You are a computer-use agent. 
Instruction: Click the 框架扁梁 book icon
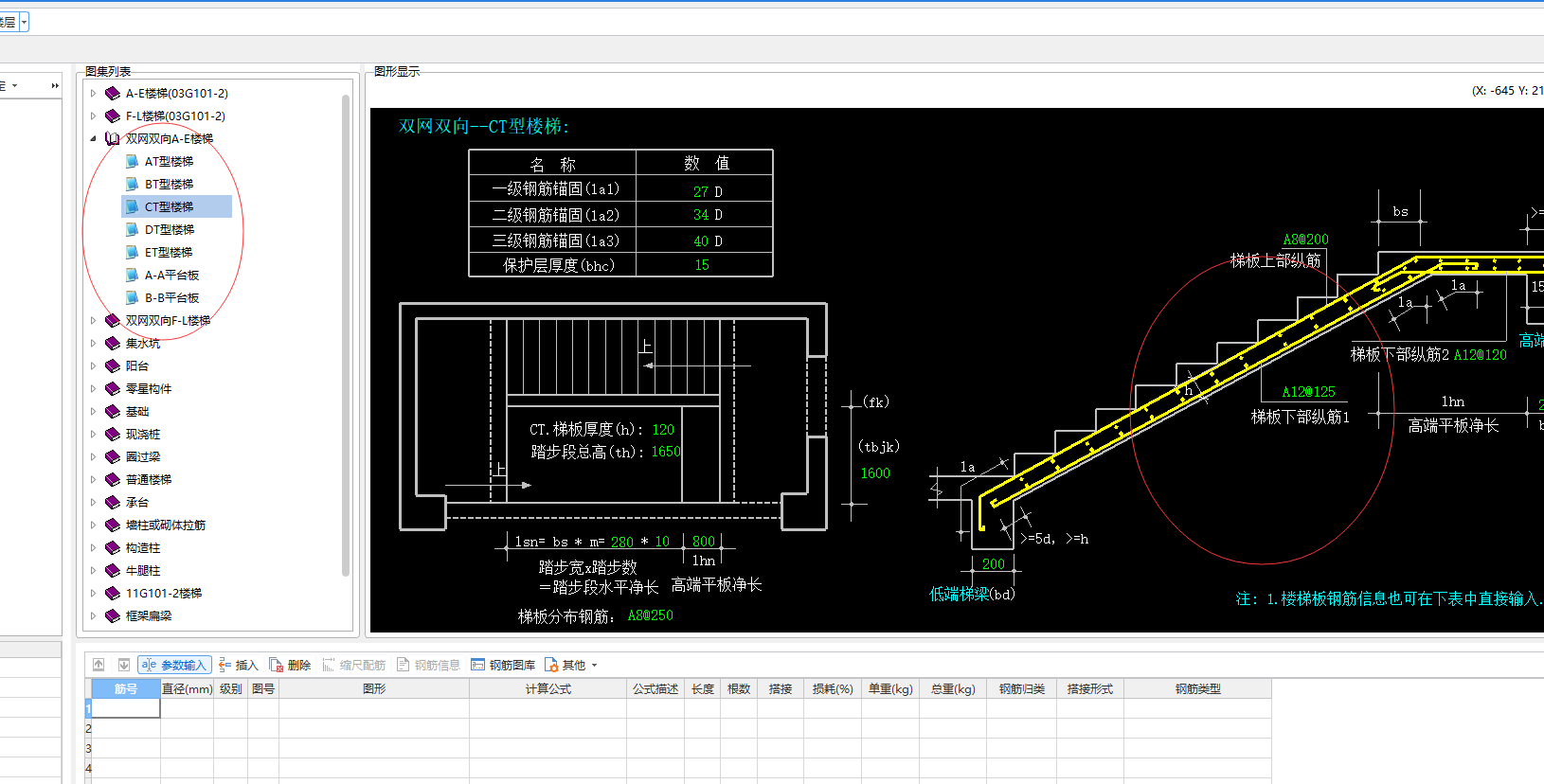click(113, 615)
